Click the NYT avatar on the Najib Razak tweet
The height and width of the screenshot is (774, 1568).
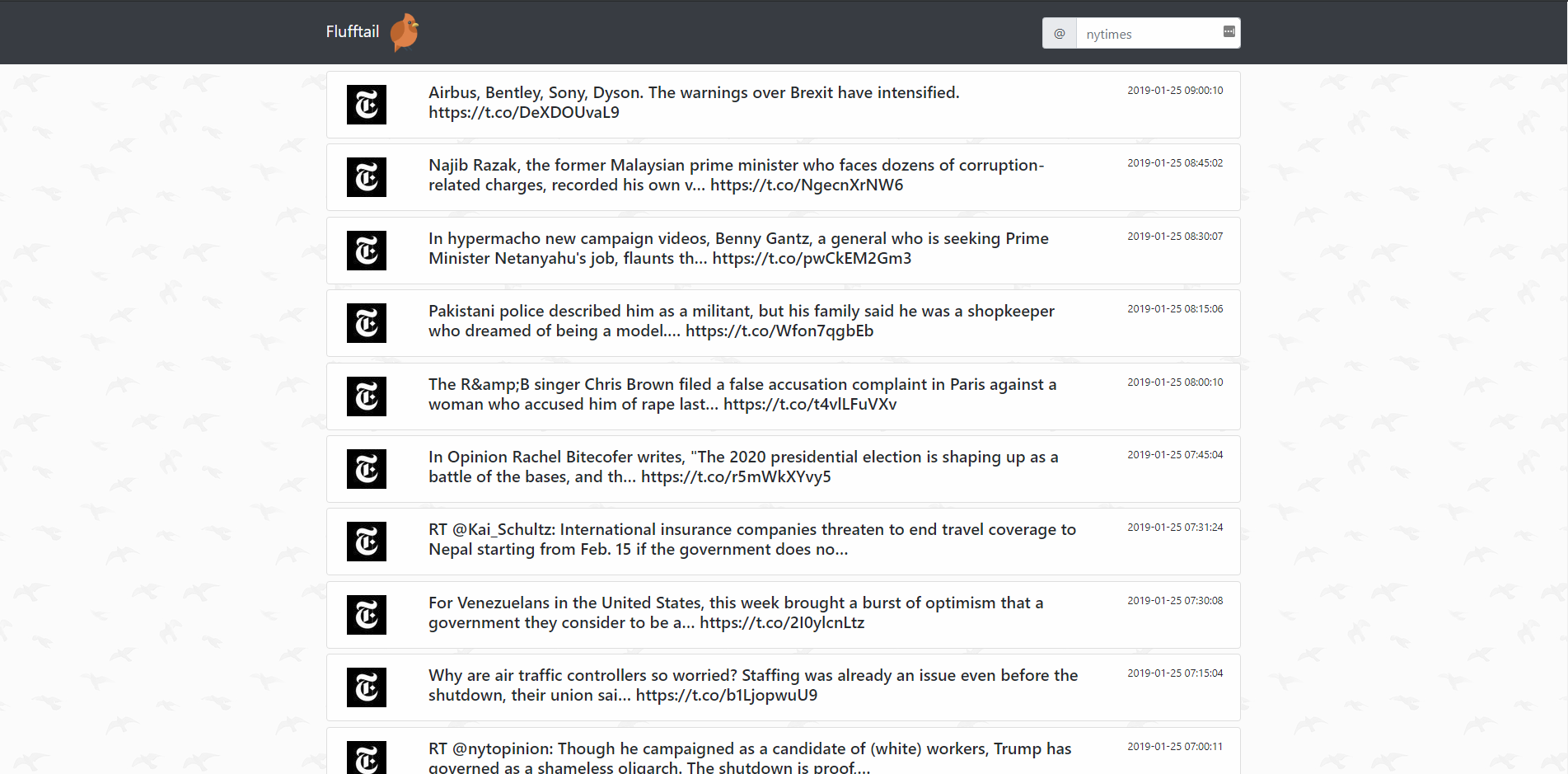click(367, 177)
